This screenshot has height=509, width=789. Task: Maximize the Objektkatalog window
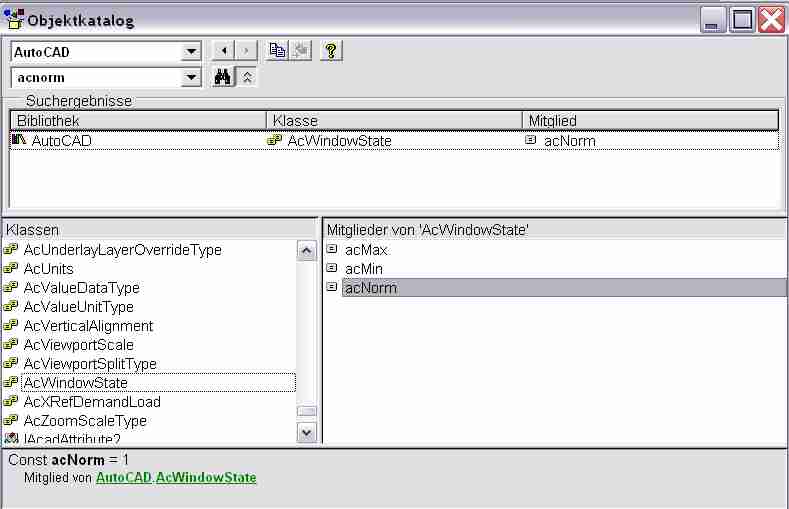[742, 20]
